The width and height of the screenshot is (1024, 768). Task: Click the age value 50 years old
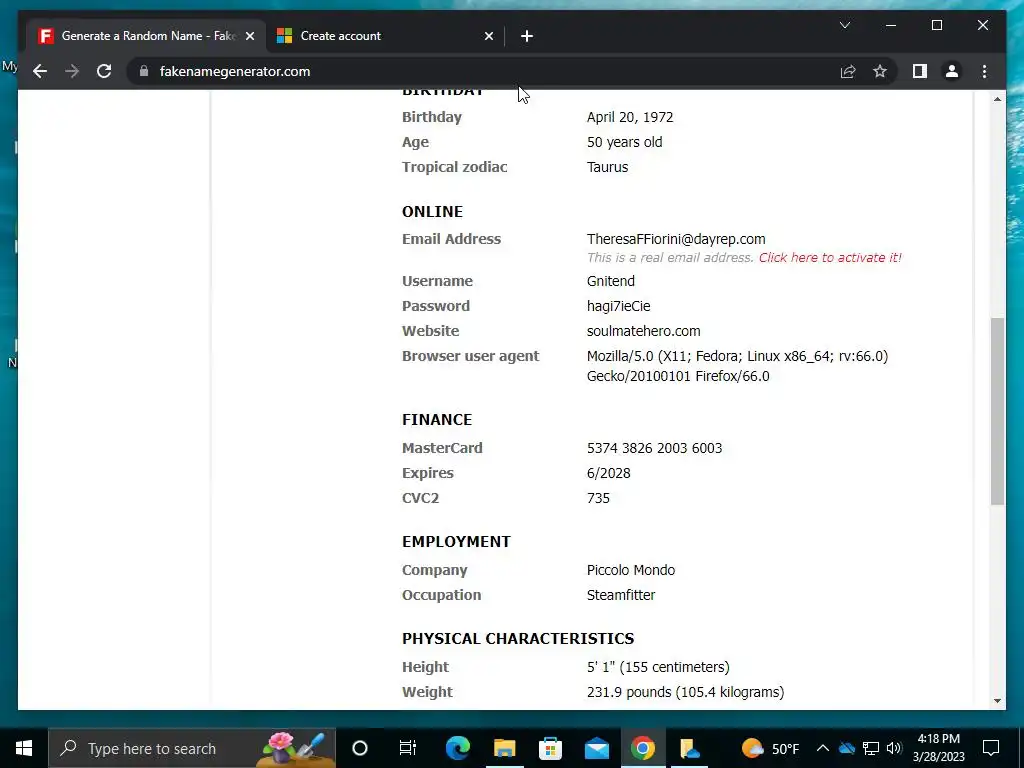click(624, 142)
